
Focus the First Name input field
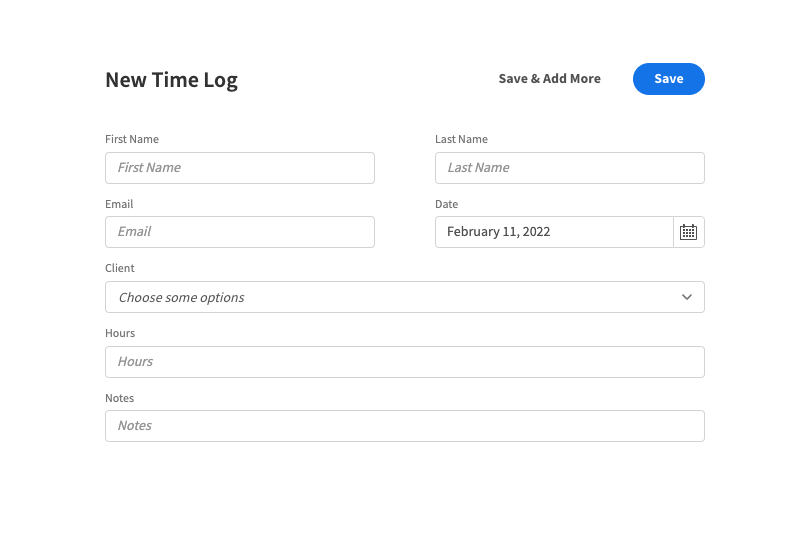point(240,168)
